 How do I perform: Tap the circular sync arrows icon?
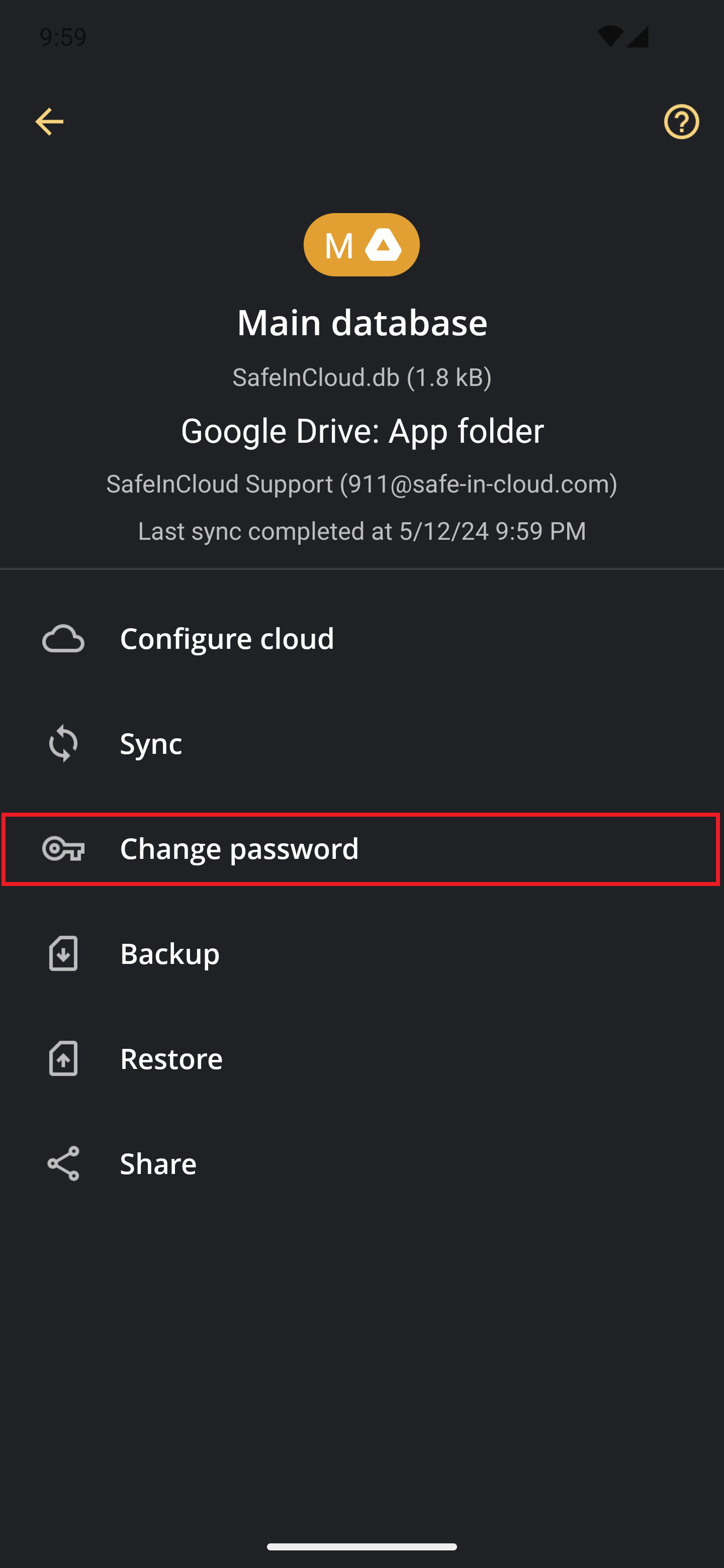click(x=63, y=743)
